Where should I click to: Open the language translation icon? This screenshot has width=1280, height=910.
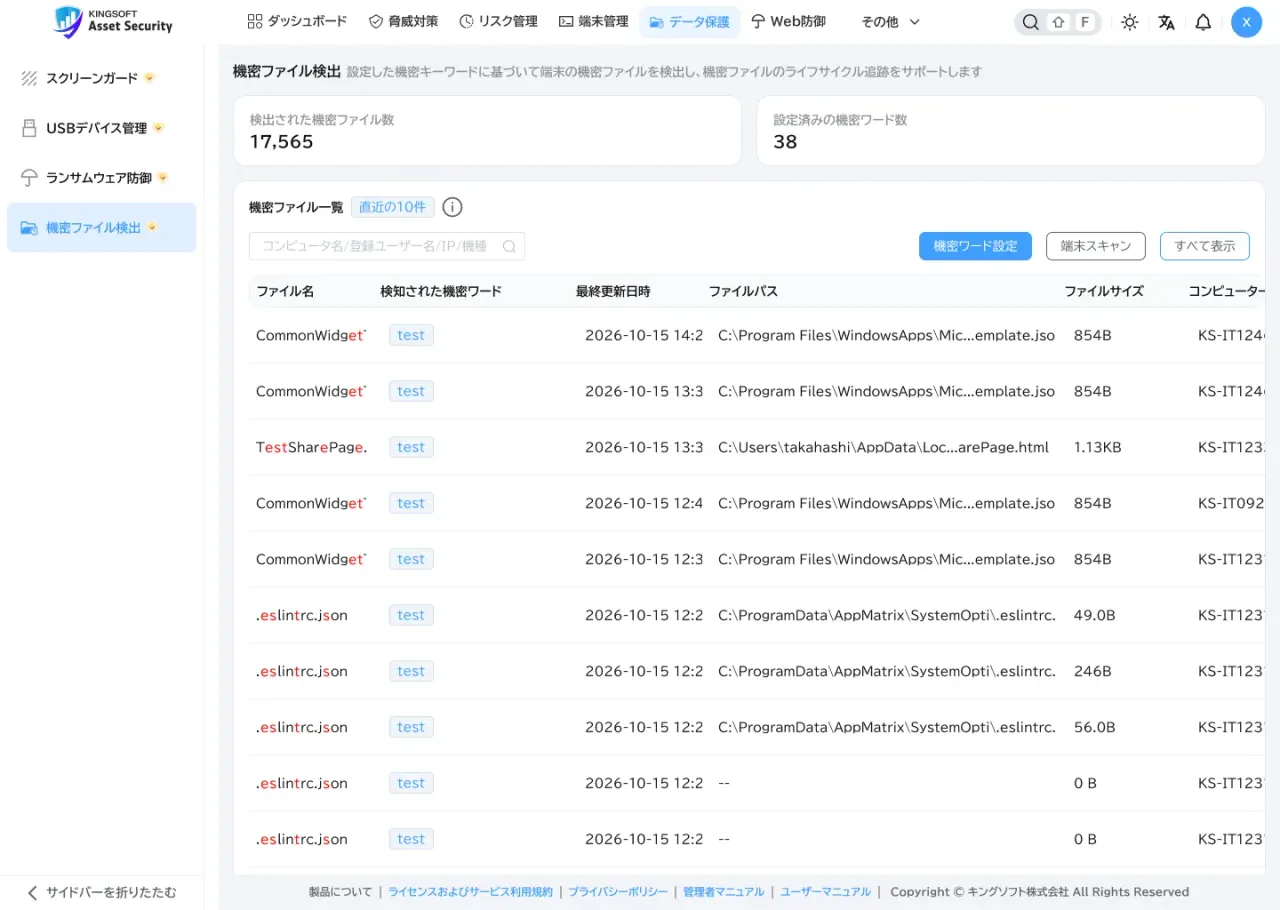click(1166, 22)
